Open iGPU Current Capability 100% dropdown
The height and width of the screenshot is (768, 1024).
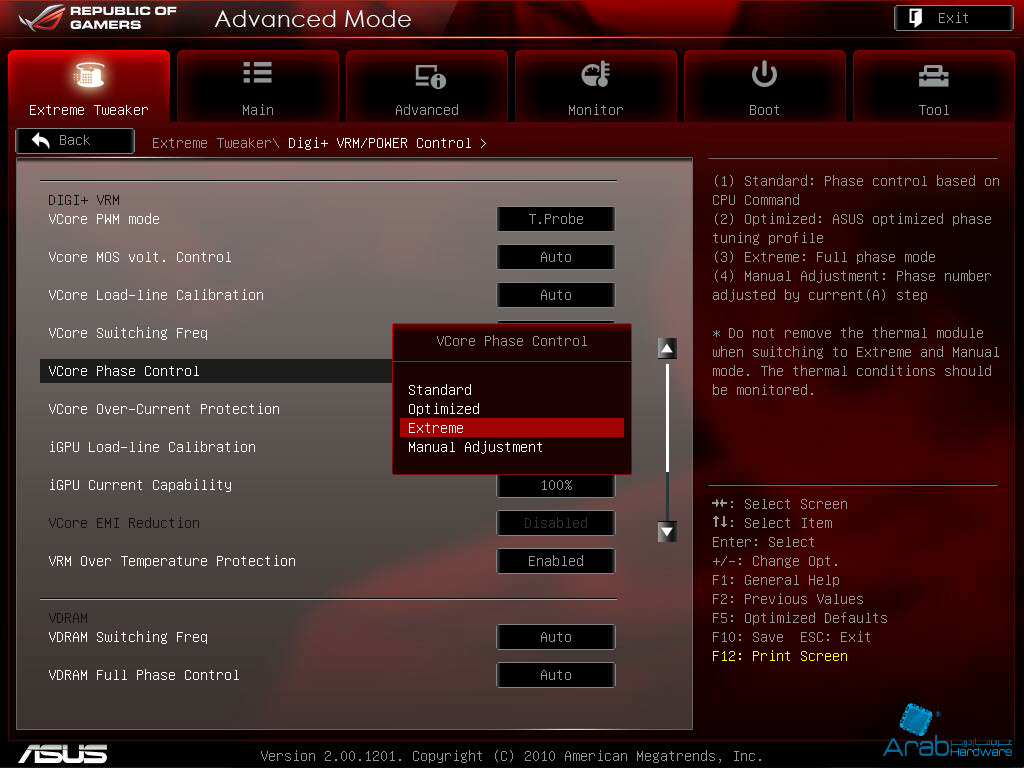(x=556, y=486)
